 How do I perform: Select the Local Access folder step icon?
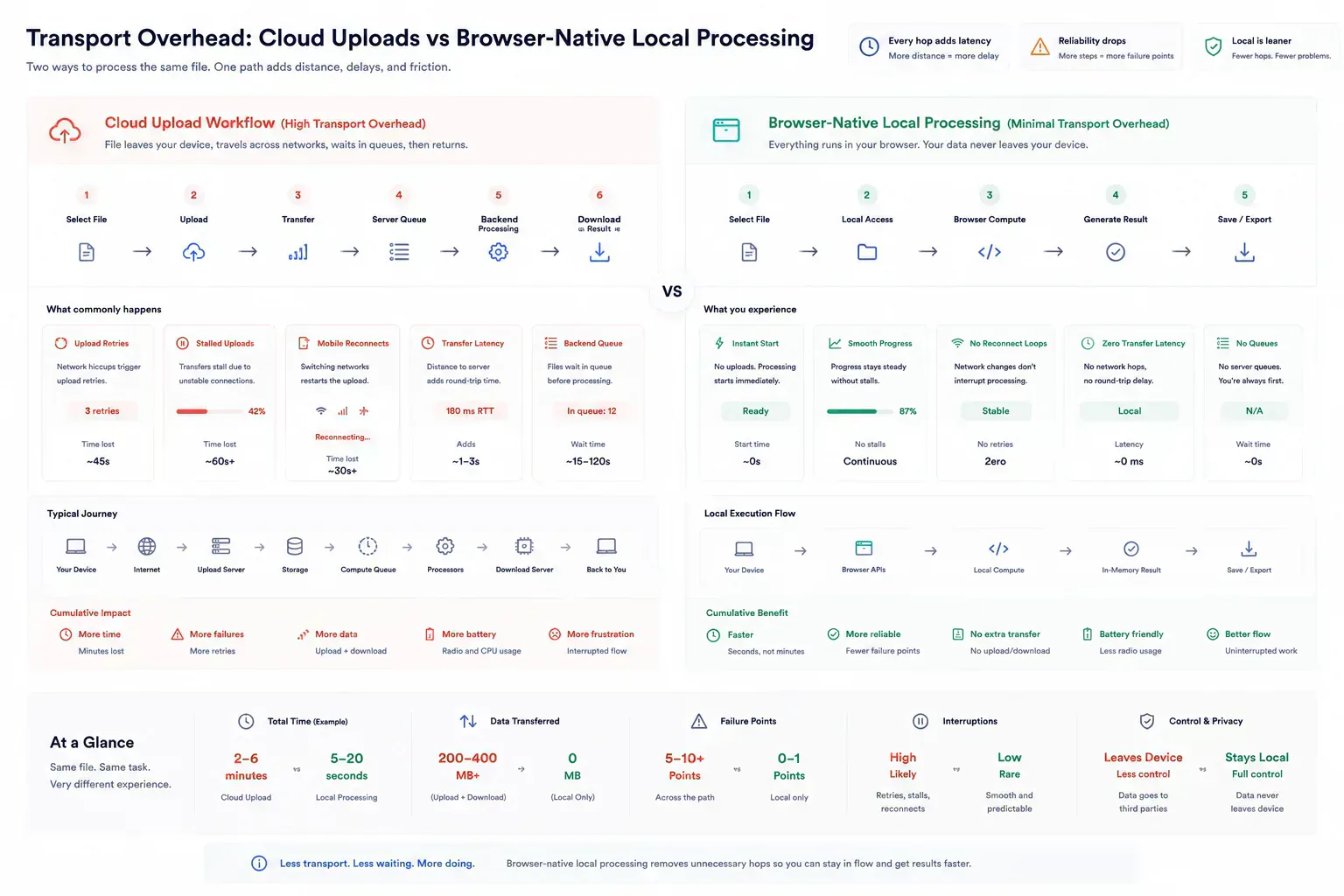[x=867, y=252]
